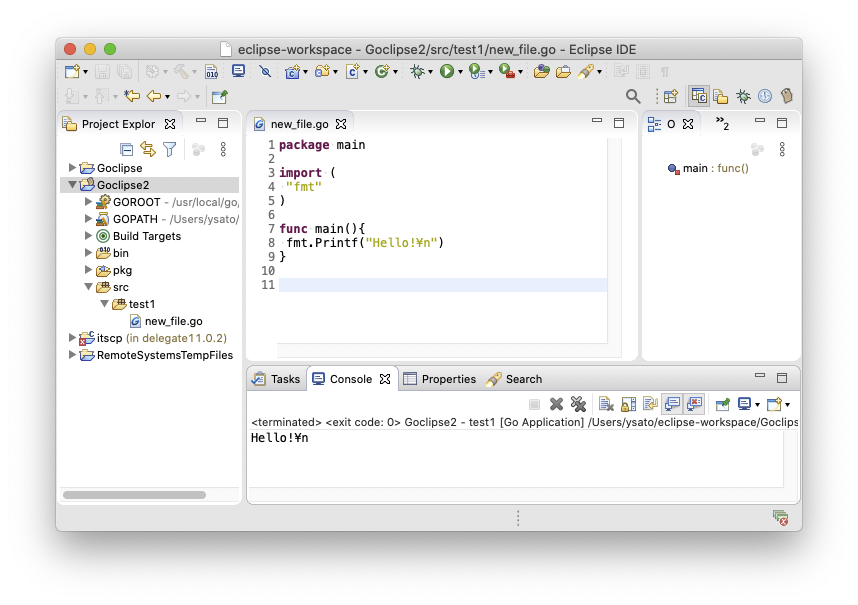Click the Debug bug icon in the main toolbar
This screenshot has width=858, height=605.
(x=417, y=71)
